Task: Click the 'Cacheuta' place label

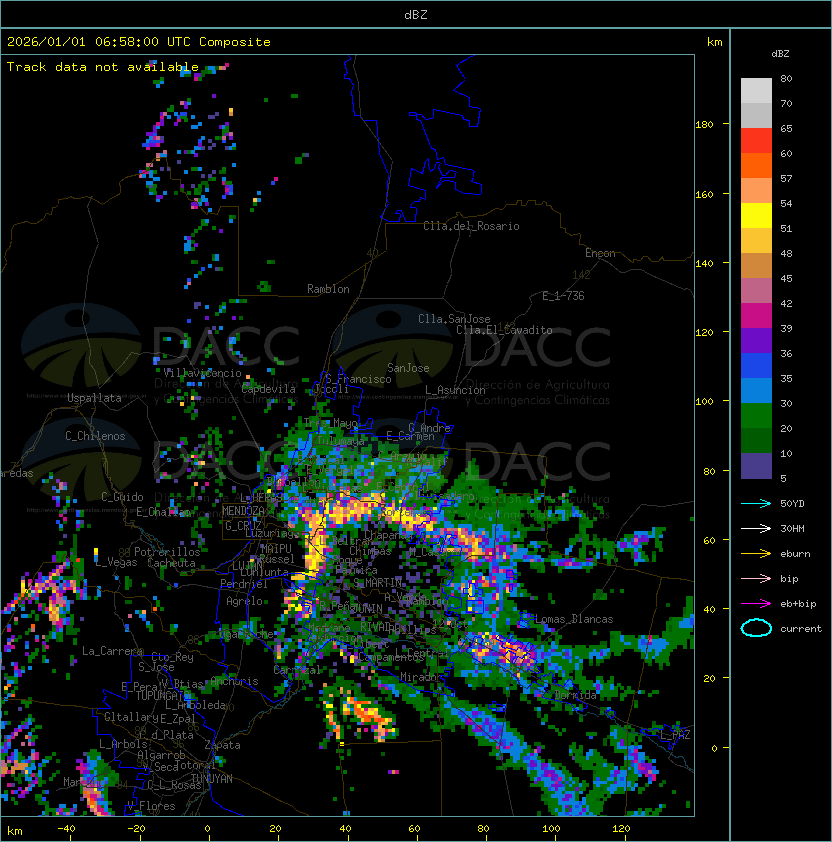Action: [x=171, y=563]
